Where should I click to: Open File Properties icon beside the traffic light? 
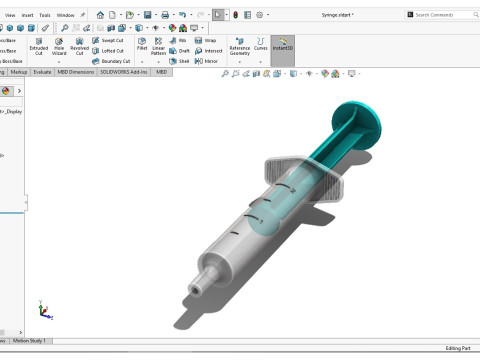click(247, 15)
